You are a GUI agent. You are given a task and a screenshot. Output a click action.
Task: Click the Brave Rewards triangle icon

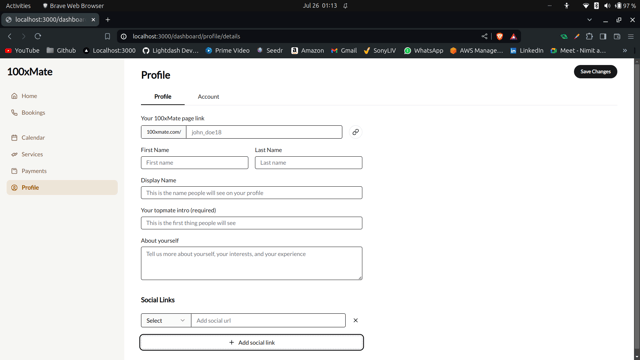pos(513,36)
